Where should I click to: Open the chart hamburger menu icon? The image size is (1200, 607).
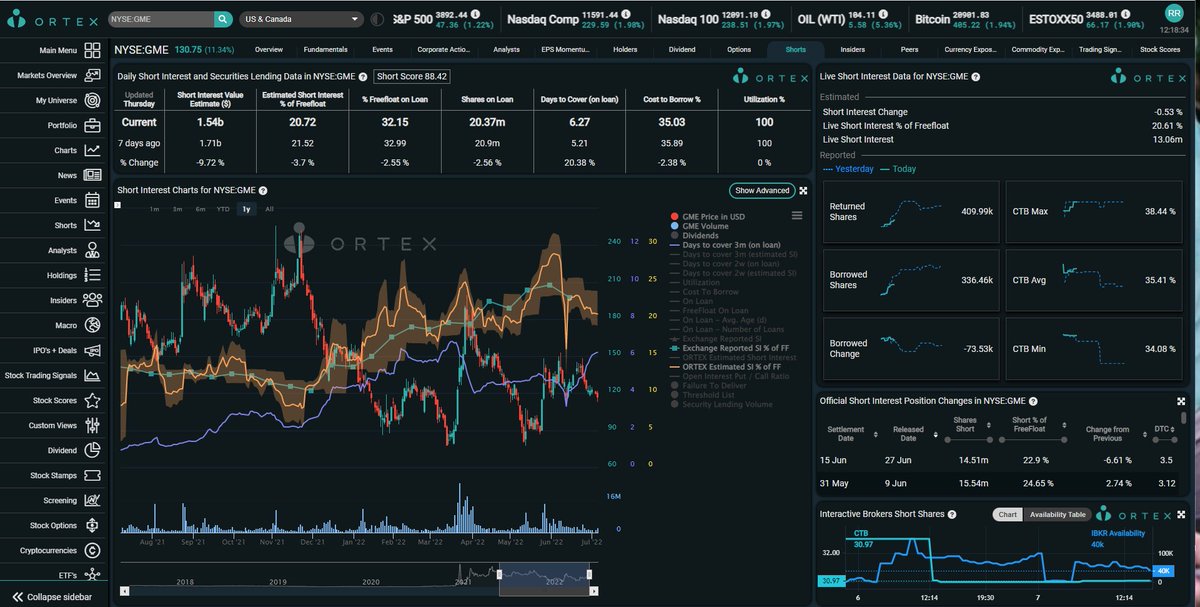[797, 215]
